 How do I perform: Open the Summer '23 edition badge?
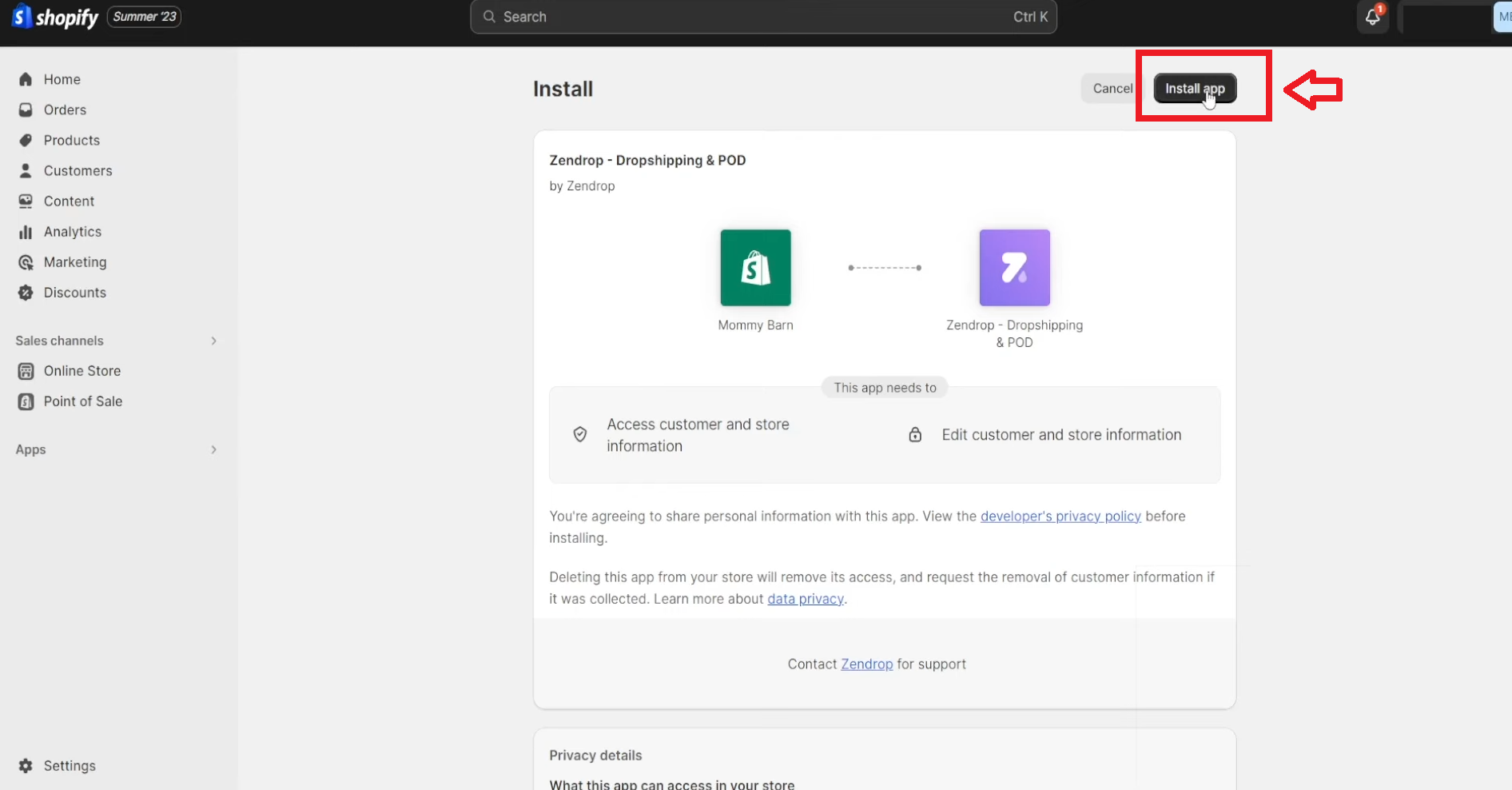pyautogui.click(x=144, y=17)
